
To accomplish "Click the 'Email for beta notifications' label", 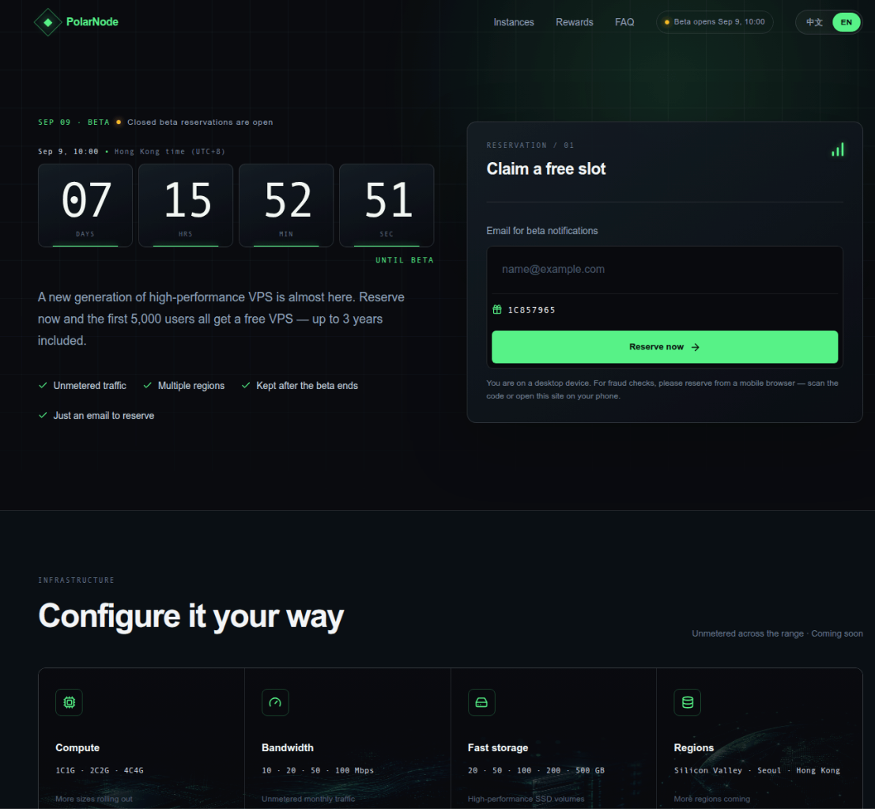I will (x=542, y=231).
